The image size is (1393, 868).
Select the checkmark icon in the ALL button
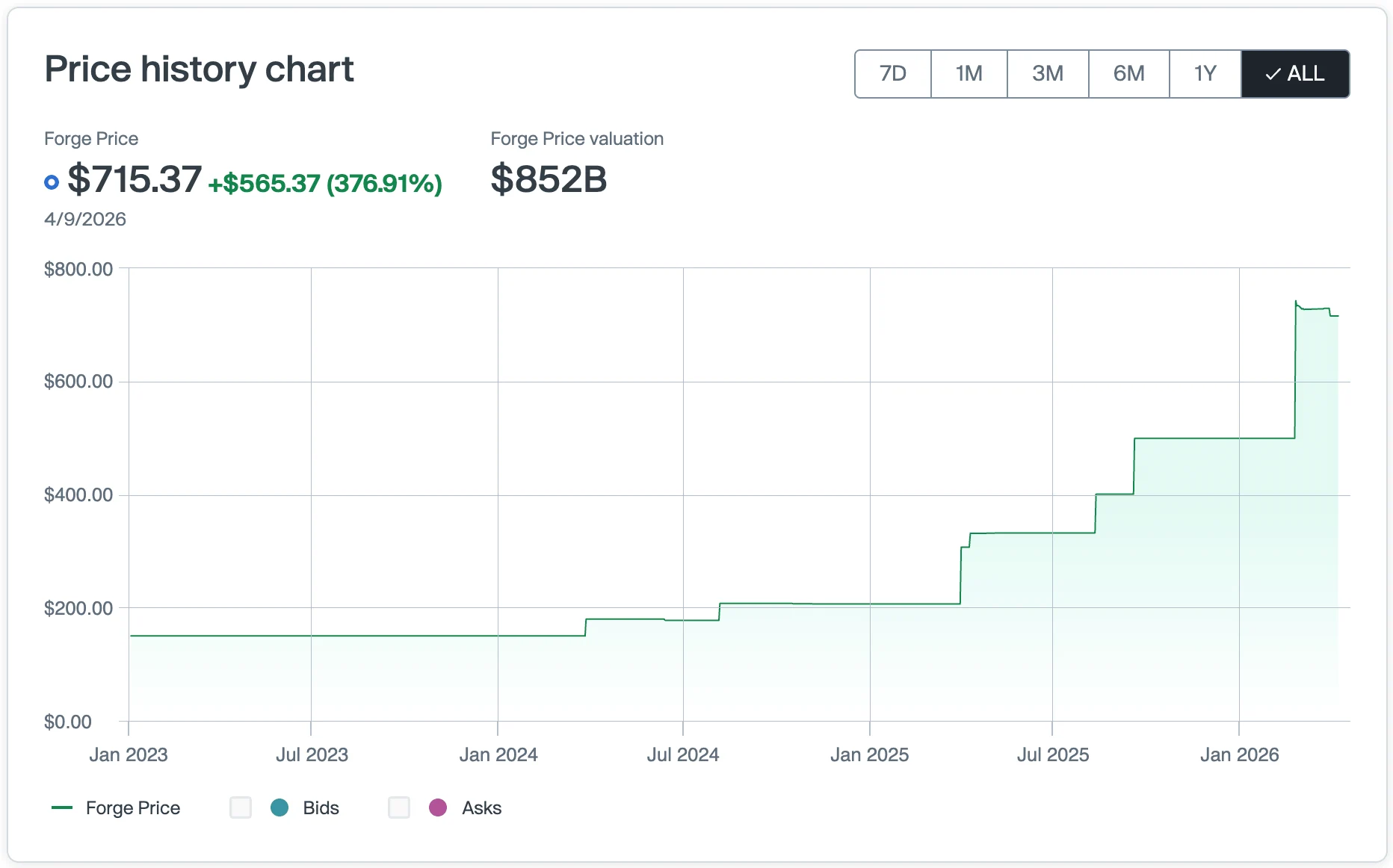click(x=1272, y=74)
